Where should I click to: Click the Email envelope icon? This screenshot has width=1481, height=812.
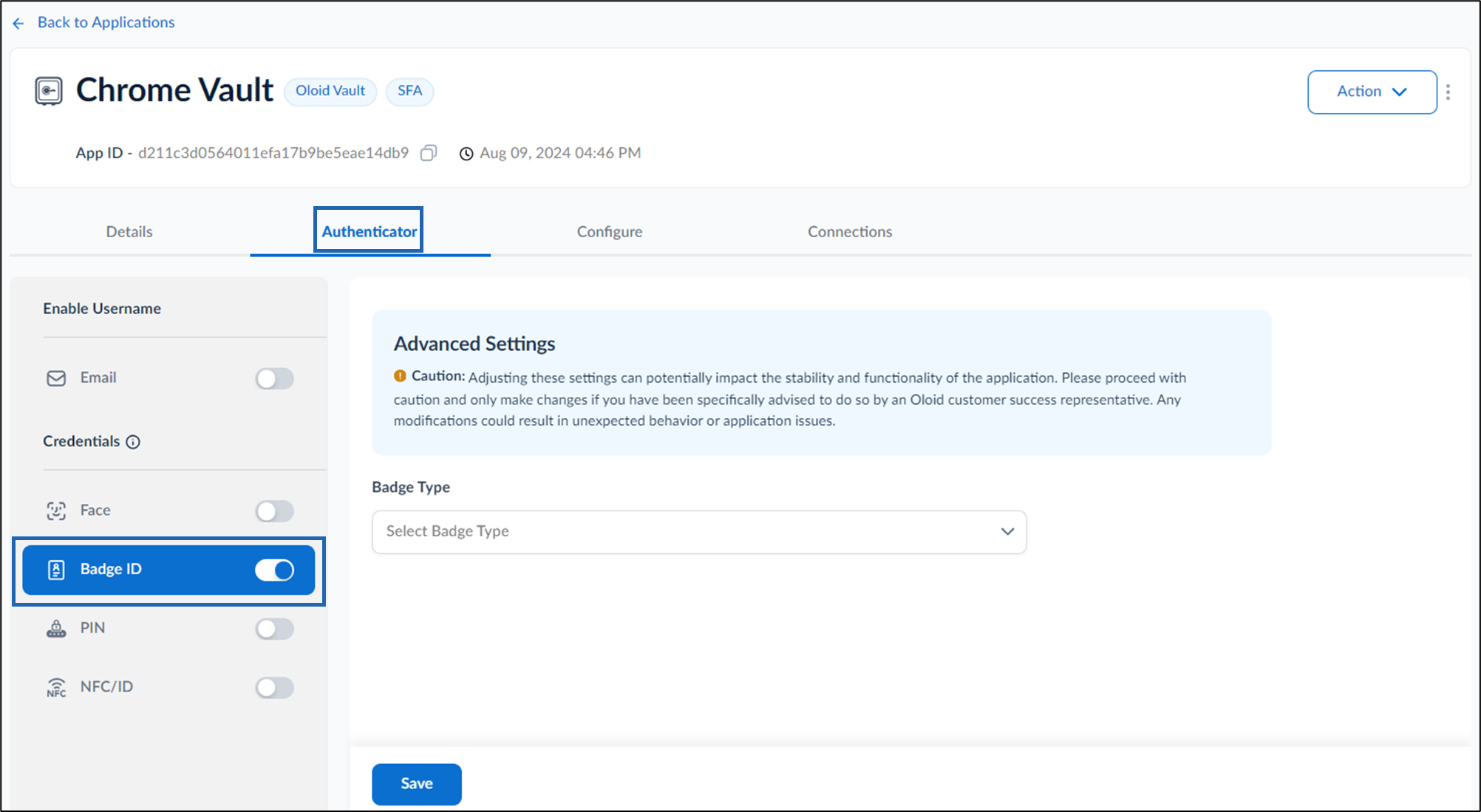coord(56,378)
